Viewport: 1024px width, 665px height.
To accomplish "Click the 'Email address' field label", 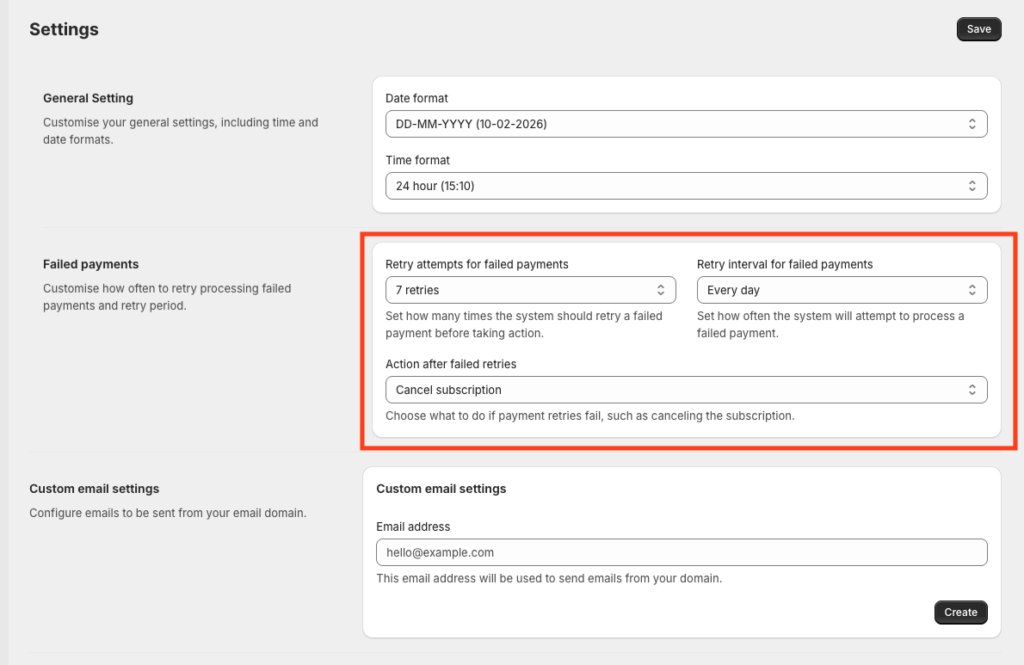I will click(x=413, y=526).
